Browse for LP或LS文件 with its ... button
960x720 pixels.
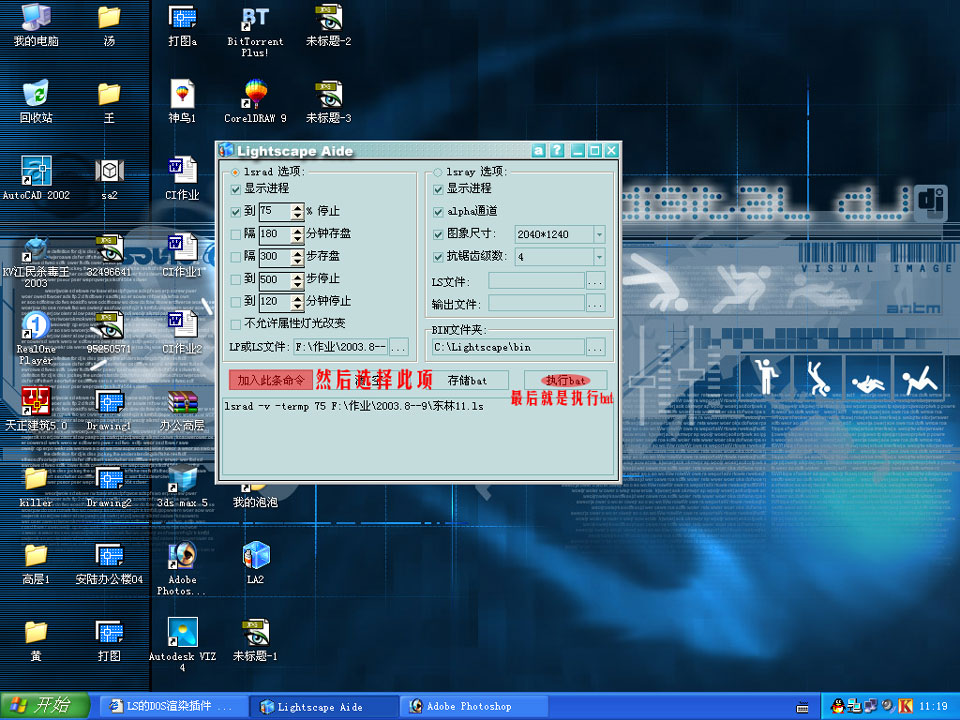399,347
